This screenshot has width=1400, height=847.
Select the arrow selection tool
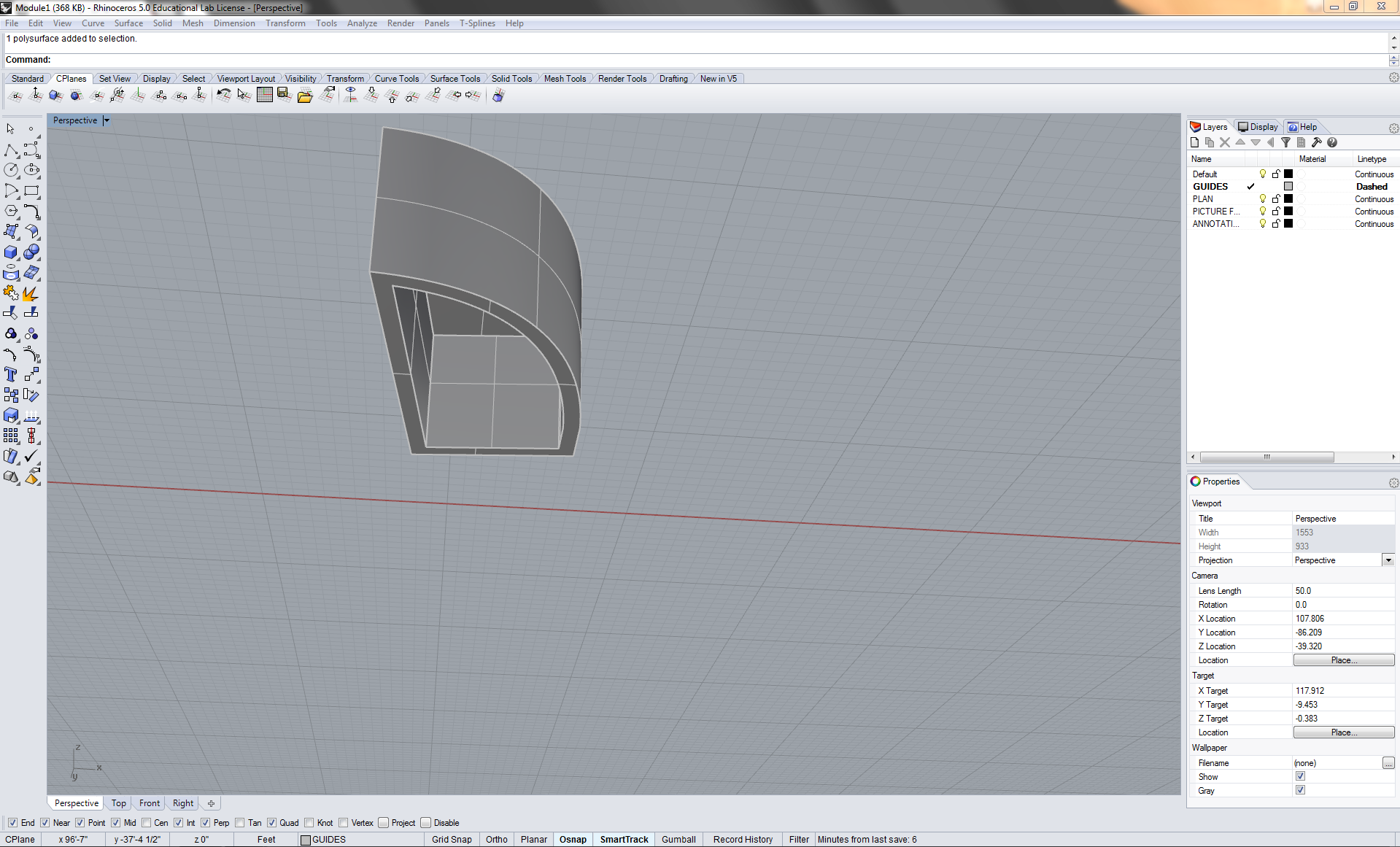(x=10, y=129)
